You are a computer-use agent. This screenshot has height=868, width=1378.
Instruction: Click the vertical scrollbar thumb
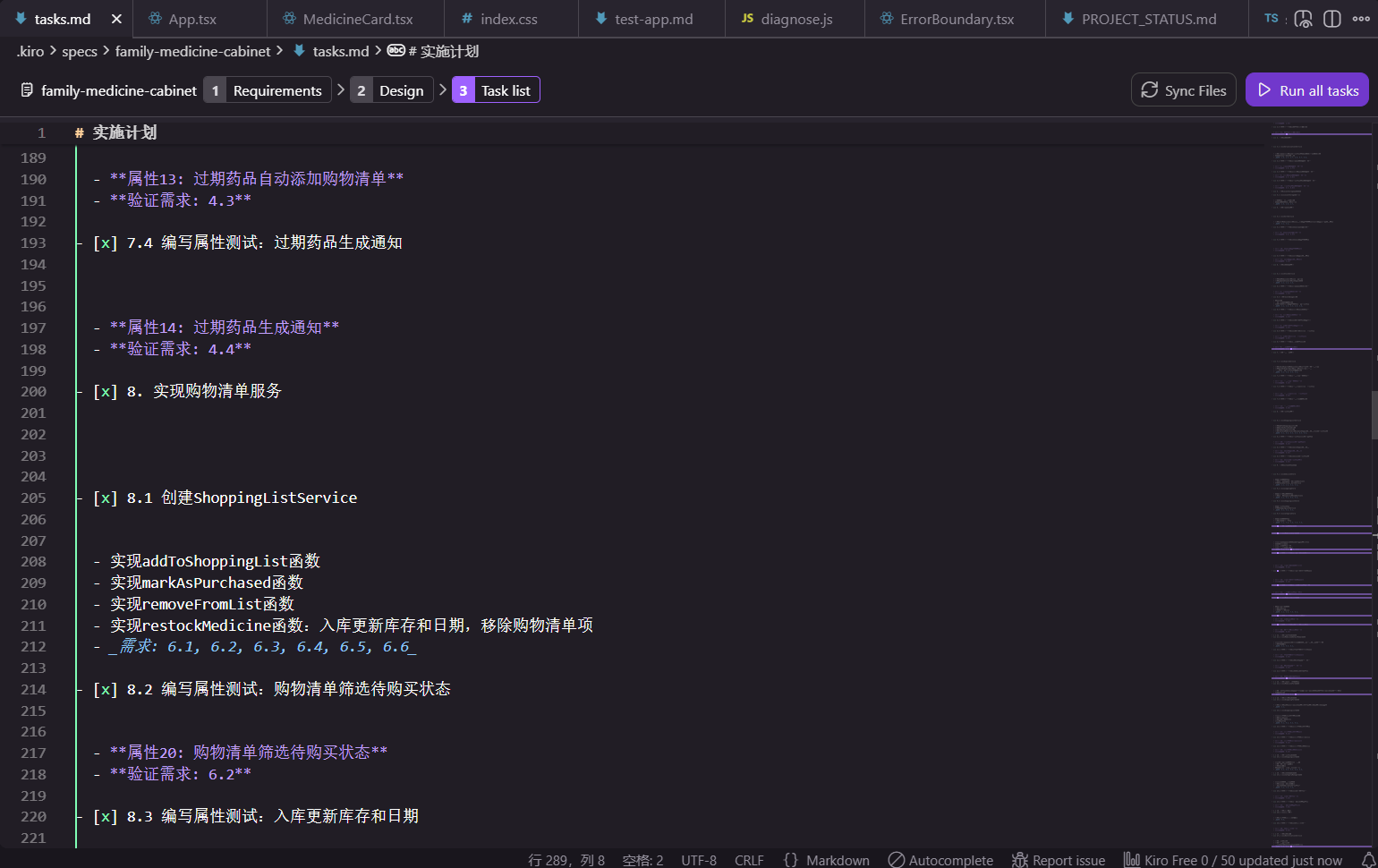click(1374, 415)
